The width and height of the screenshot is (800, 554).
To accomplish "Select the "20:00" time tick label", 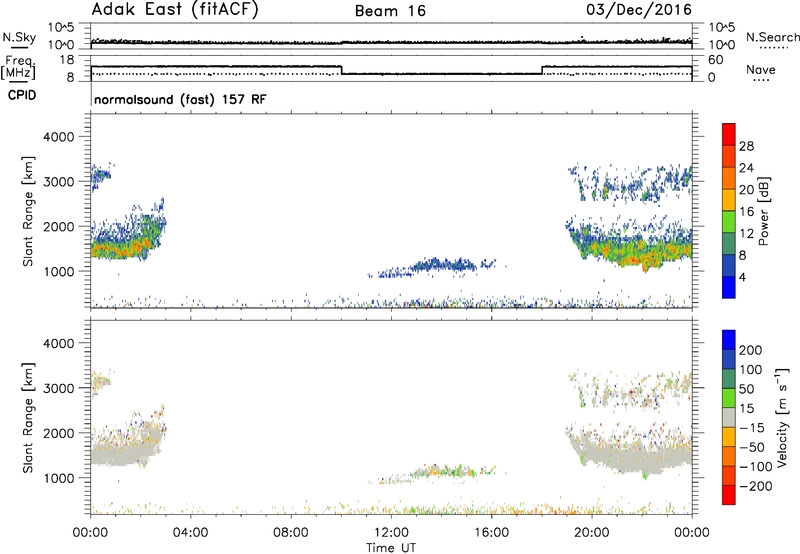I will click(591, 533).
